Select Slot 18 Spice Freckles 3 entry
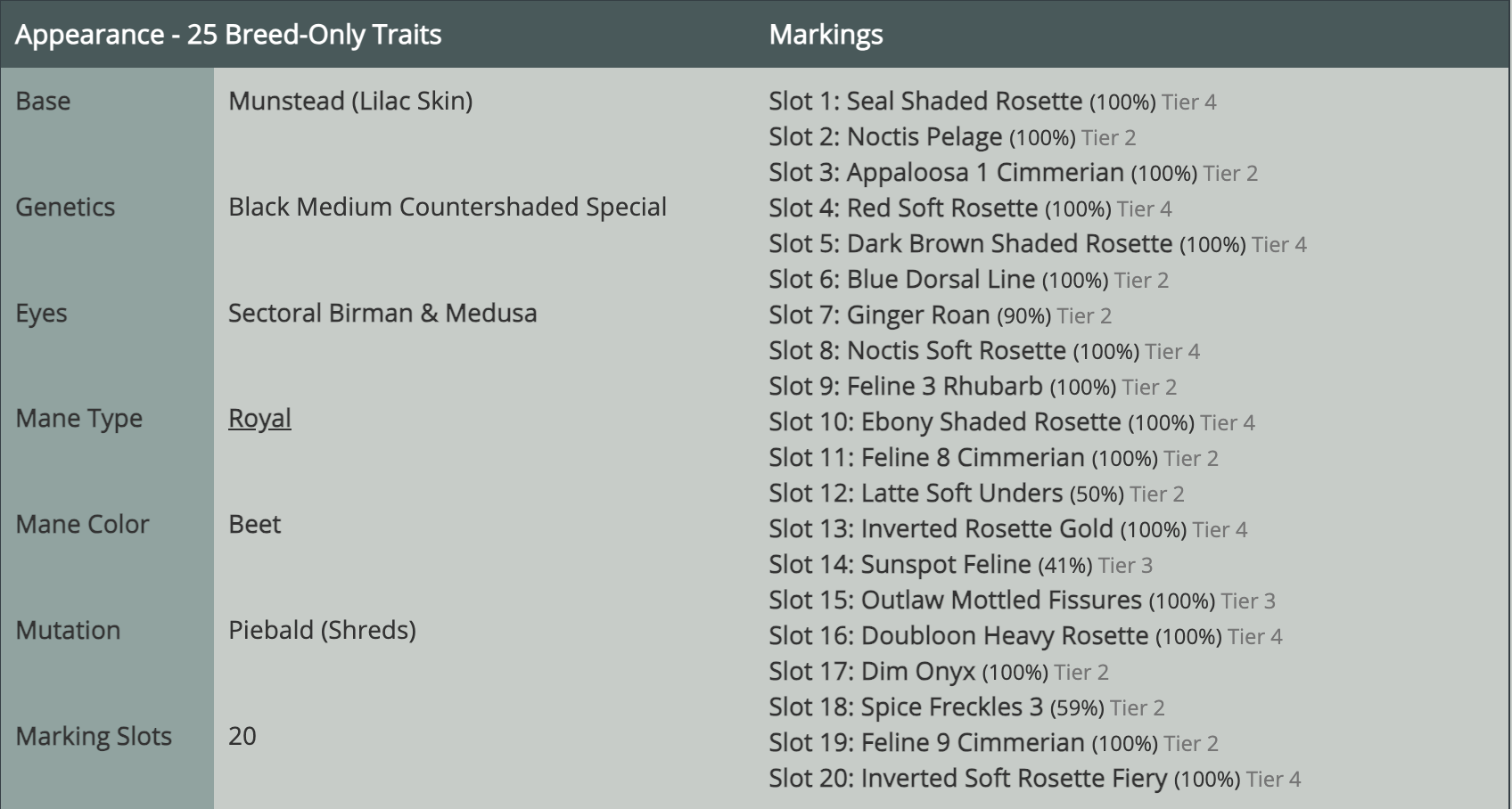The height and width of the screenshot is (809, 1512). 966,707
